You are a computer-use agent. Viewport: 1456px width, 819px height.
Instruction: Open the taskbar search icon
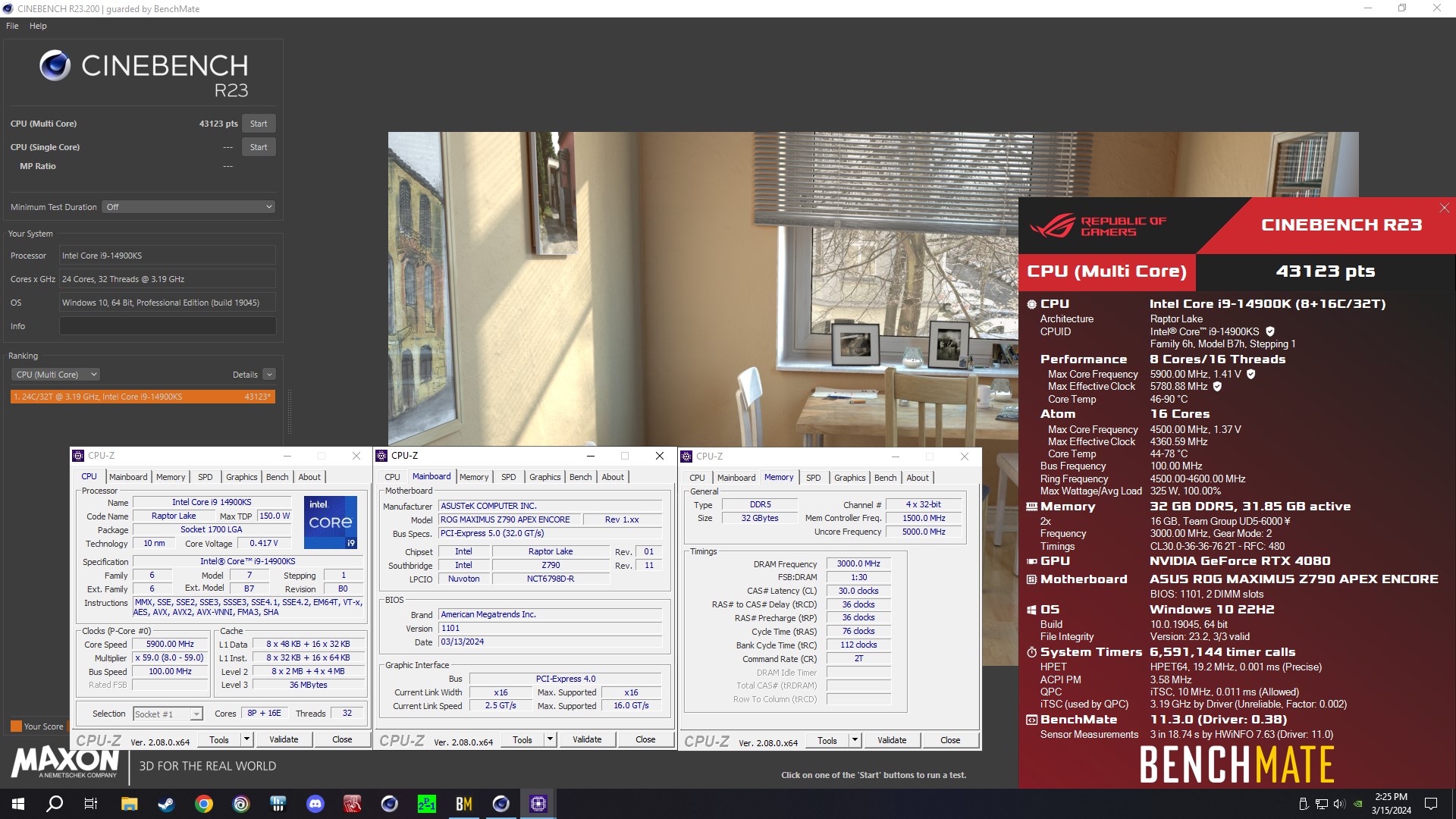click(55, 804)
